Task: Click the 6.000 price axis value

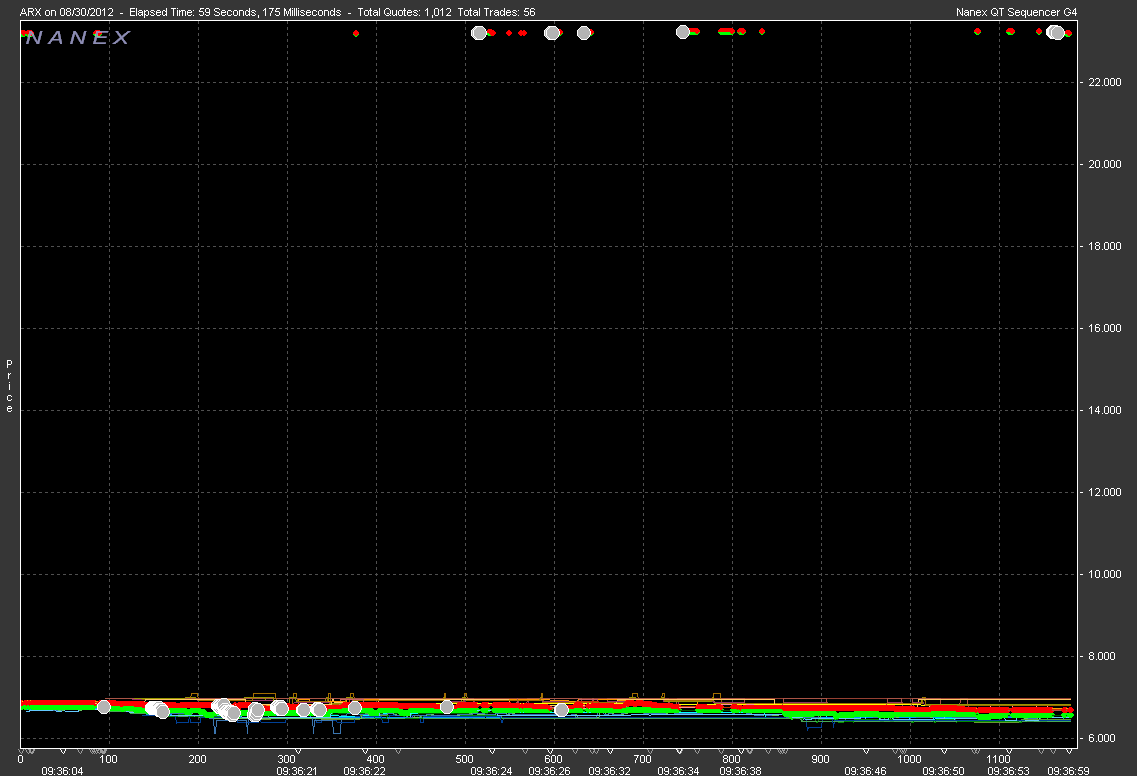Action: (x=1101, y=738)
